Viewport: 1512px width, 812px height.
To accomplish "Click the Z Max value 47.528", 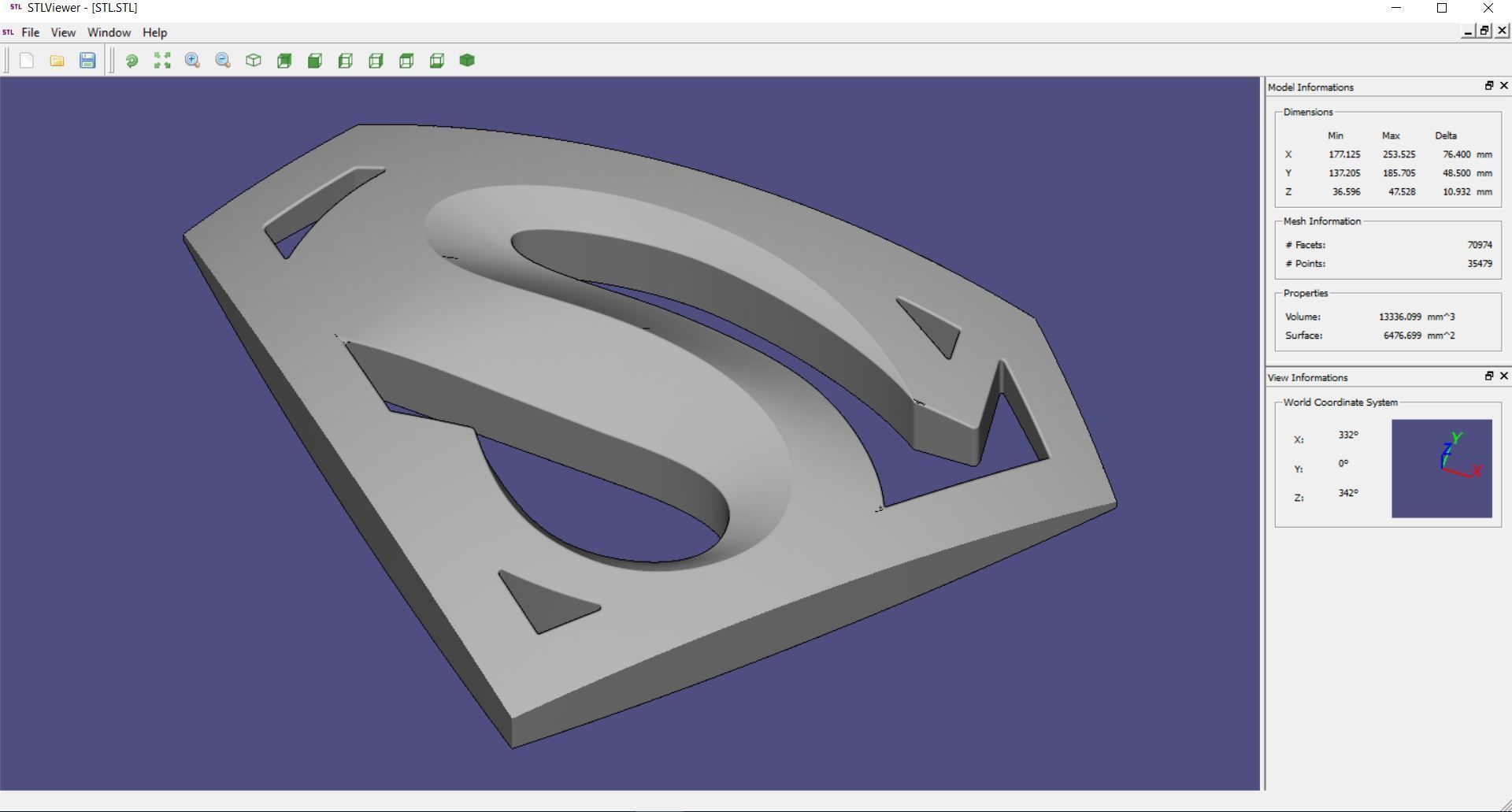I will click(1402, 192).
